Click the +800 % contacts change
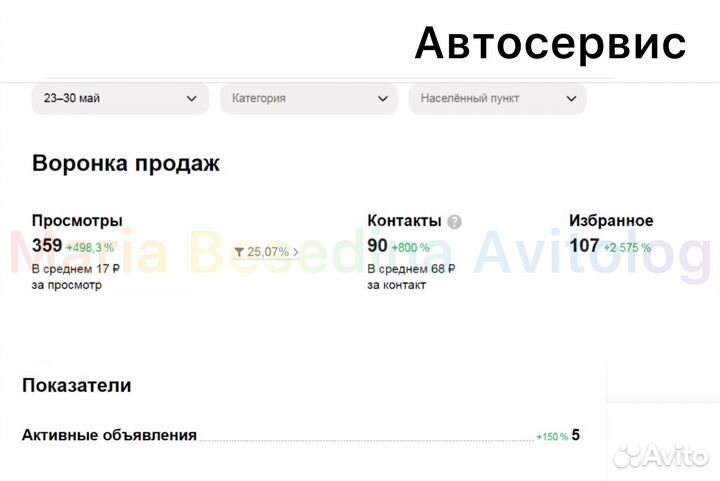Viewport: 720px width, 481px height. pos(411,248)
